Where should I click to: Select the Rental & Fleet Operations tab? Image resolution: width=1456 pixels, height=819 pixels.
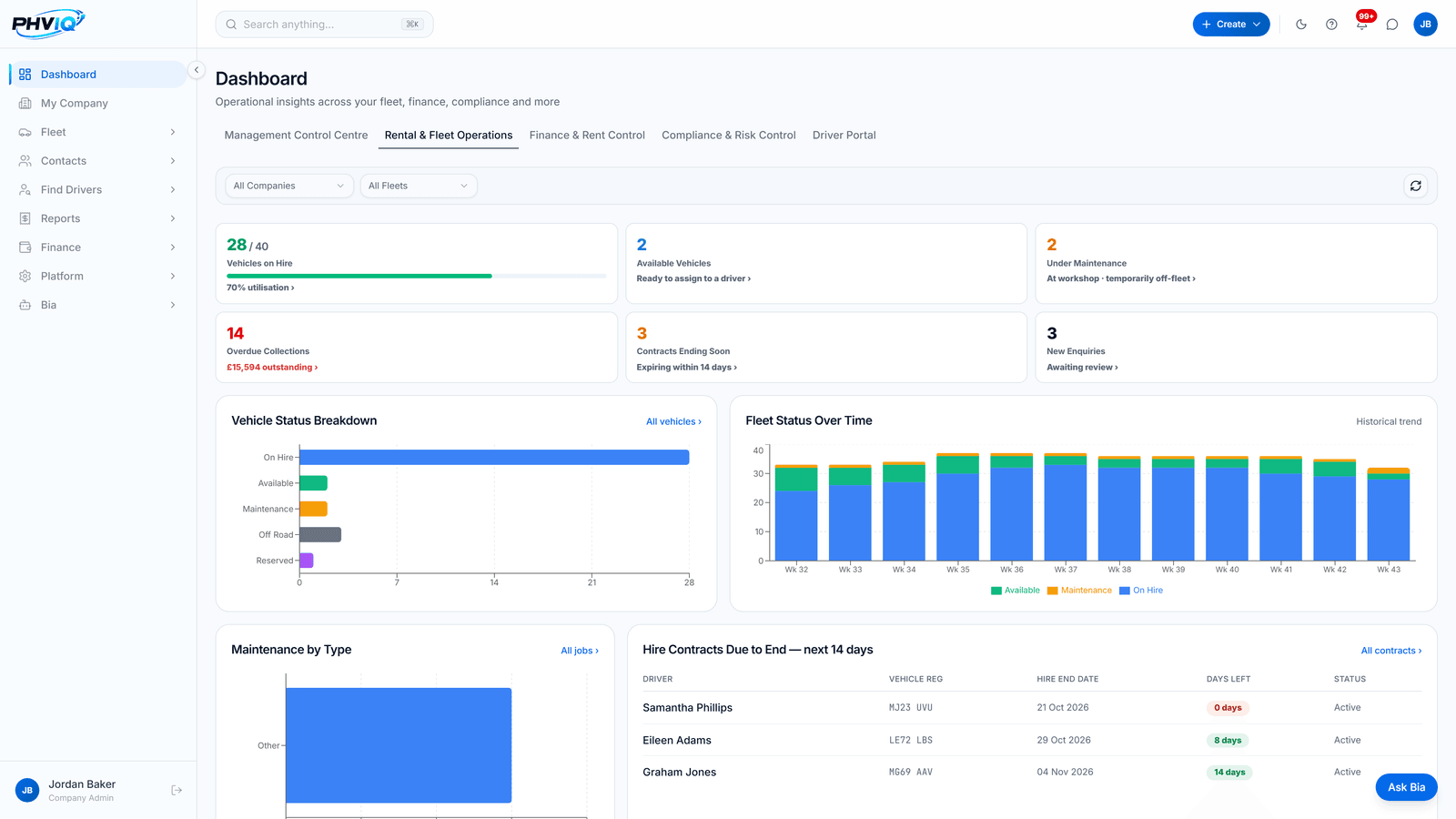click(449, 136)
